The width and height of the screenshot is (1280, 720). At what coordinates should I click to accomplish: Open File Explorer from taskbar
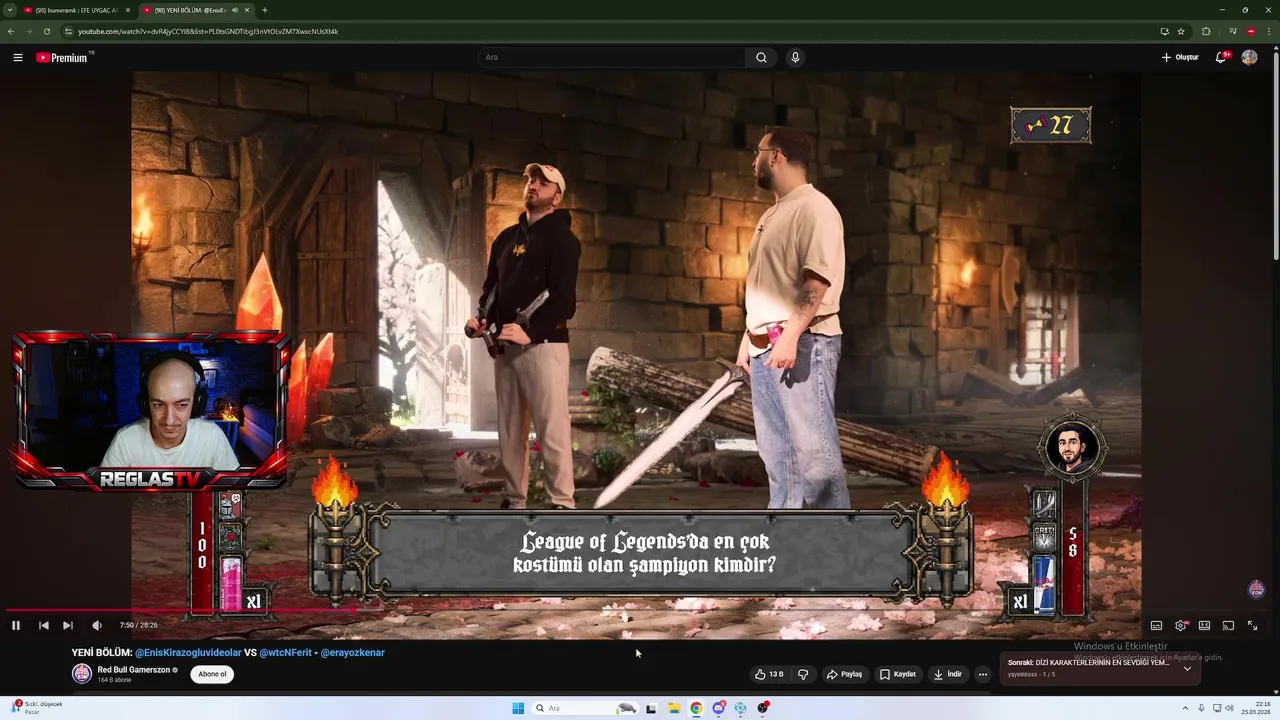point(673,708)
